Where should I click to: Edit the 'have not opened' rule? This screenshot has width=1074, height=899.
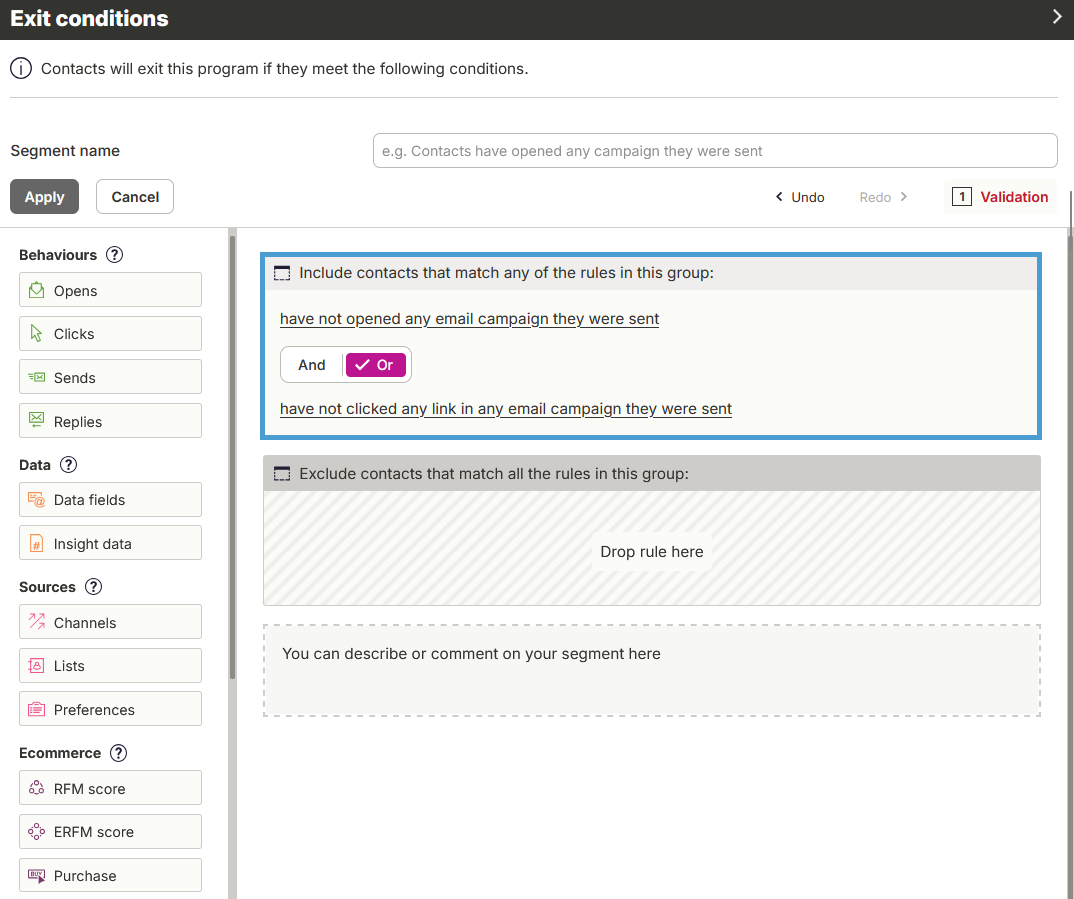pyautogui.click(x=469, y=319)
